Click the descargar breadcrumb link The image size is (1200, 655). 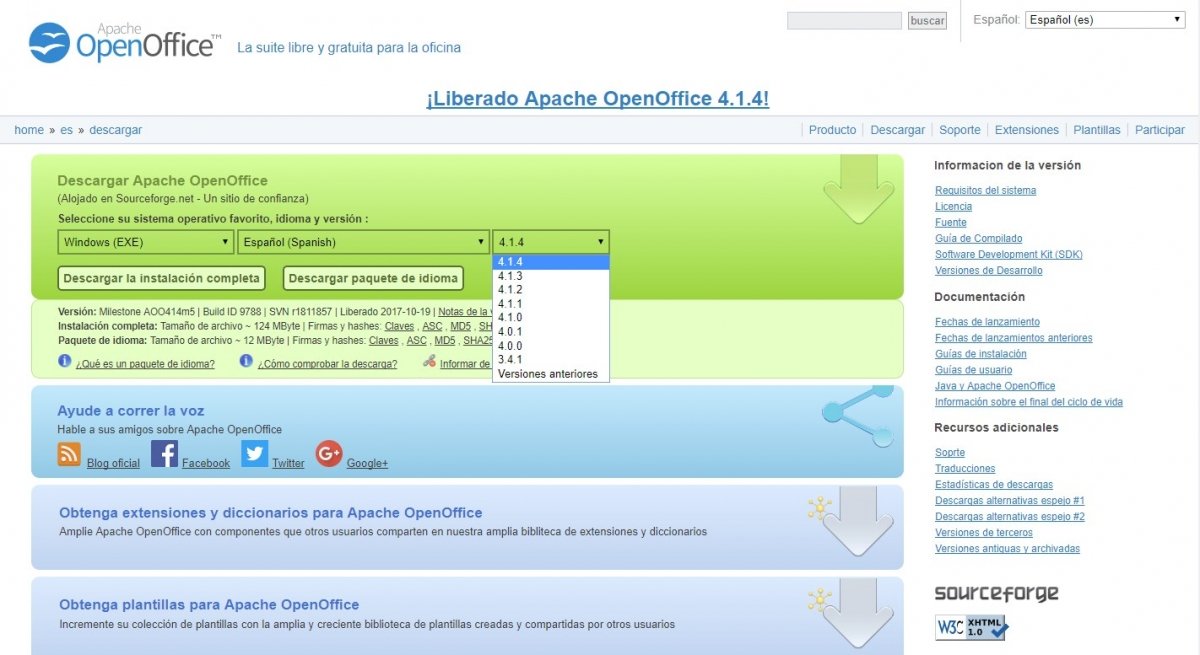pyautogui.click(x=115, y=130)
